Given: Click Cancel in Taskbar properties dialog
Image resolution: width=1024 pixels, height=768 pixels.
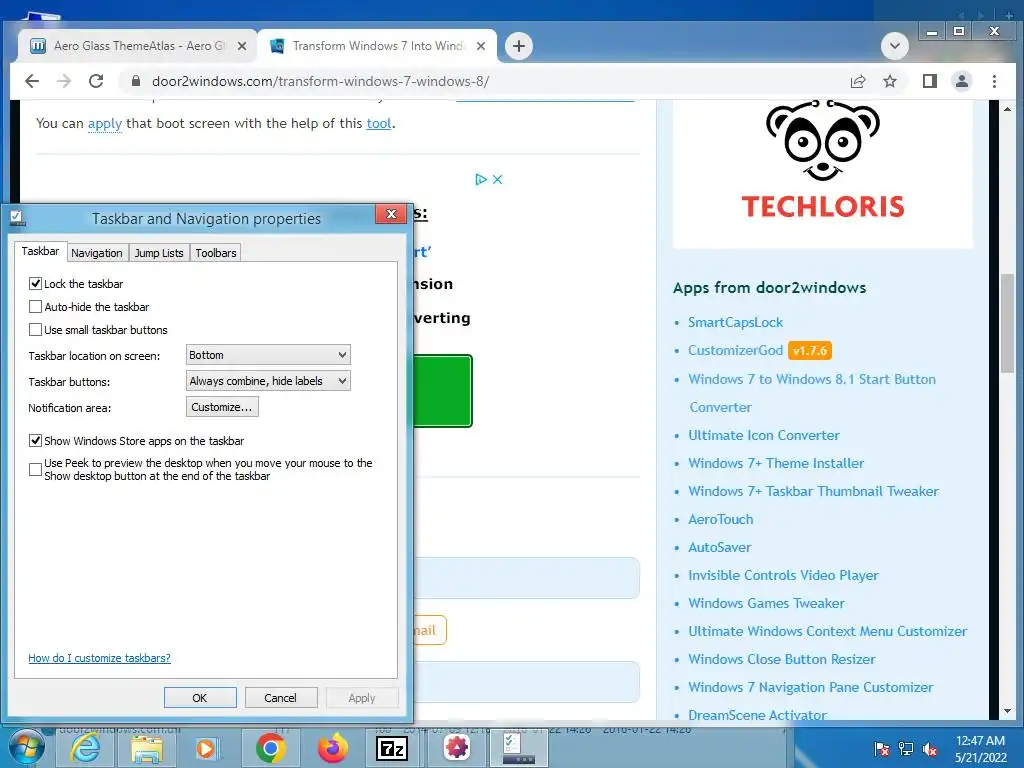Looking at the screenshot, I should pyautogui.click(x=281, y=697).
